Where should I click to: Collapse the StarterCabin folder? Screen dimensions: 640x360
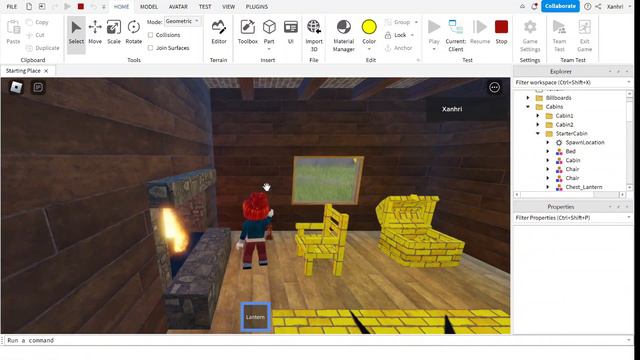[538, 134]
